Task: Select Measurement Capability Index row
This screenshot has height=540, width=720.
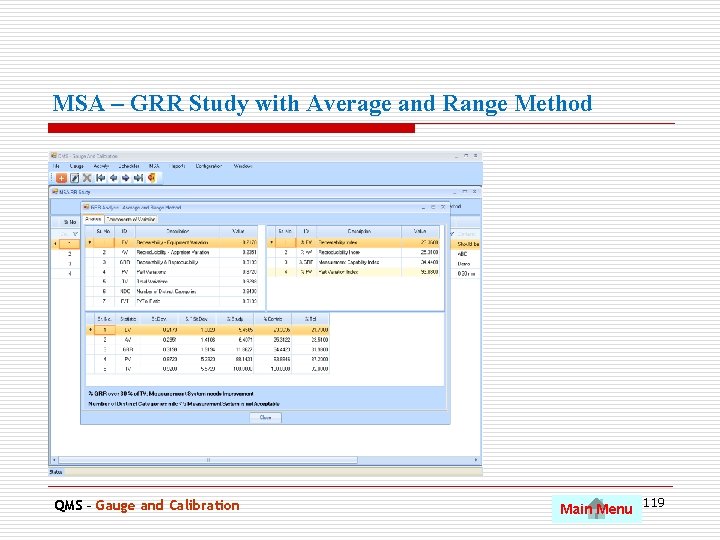Action: point(354,262)
